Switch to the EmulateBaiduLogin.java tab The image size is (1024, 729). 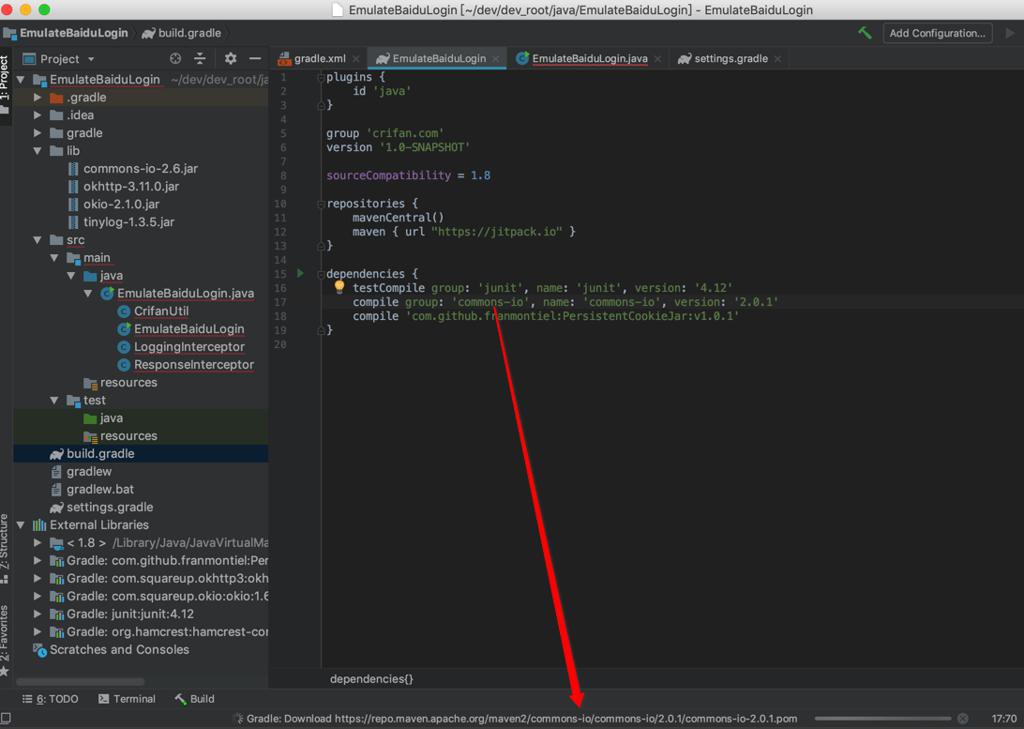[x=589, y=59]
